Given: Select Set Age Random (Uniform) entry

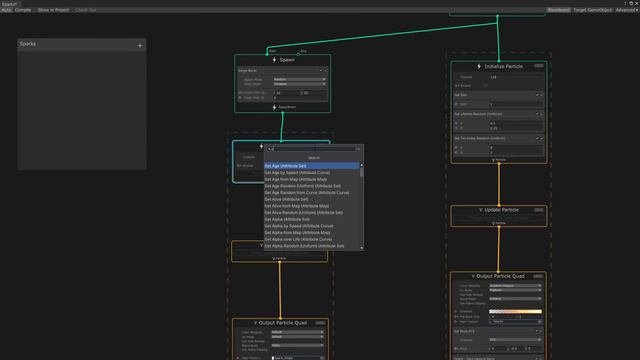Looking at the screenshot, I should [x=312, y=186].
